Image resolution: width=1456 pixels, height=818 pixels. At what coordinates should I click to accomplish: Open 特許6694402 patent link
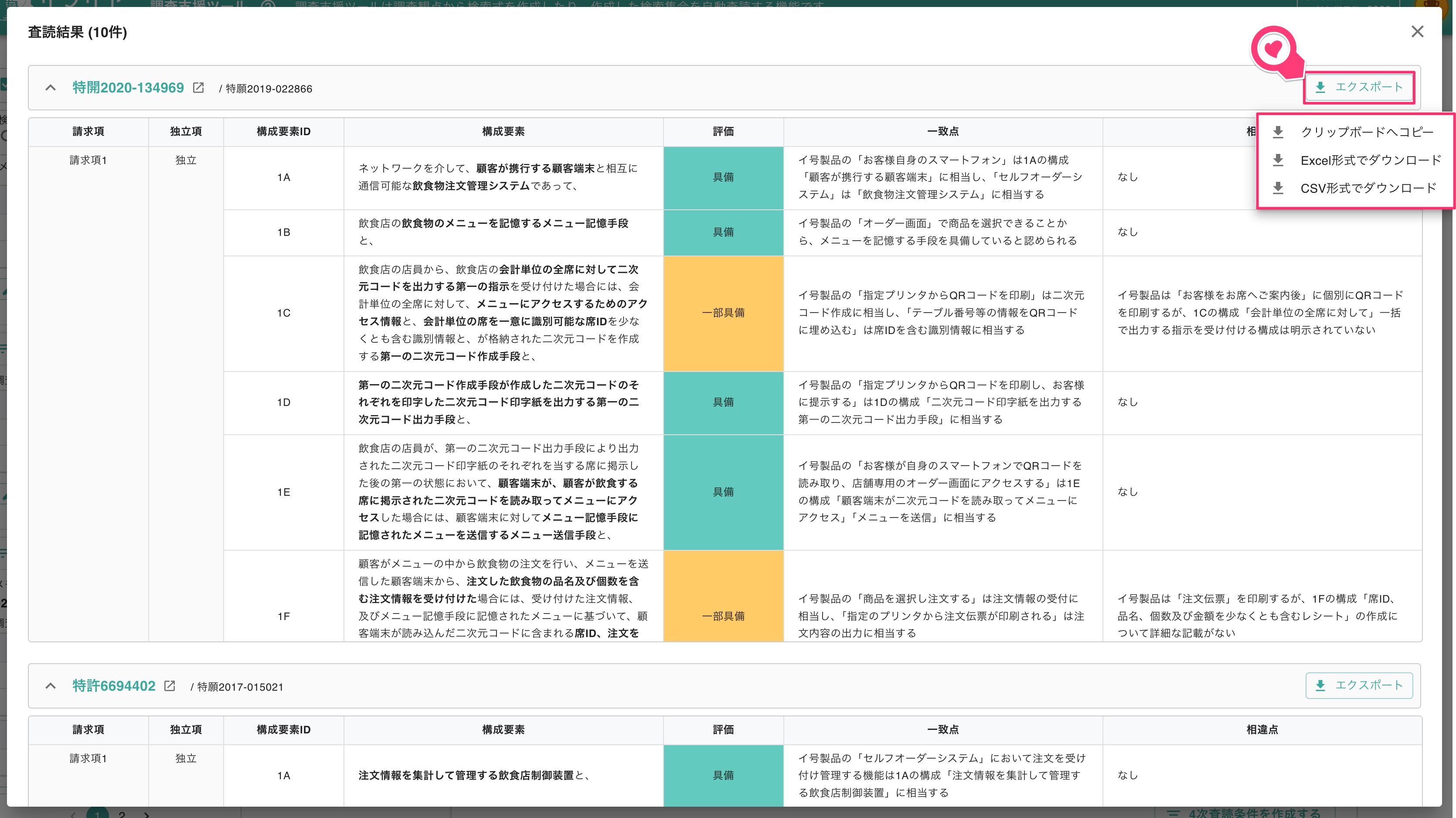tap(114, 686)
